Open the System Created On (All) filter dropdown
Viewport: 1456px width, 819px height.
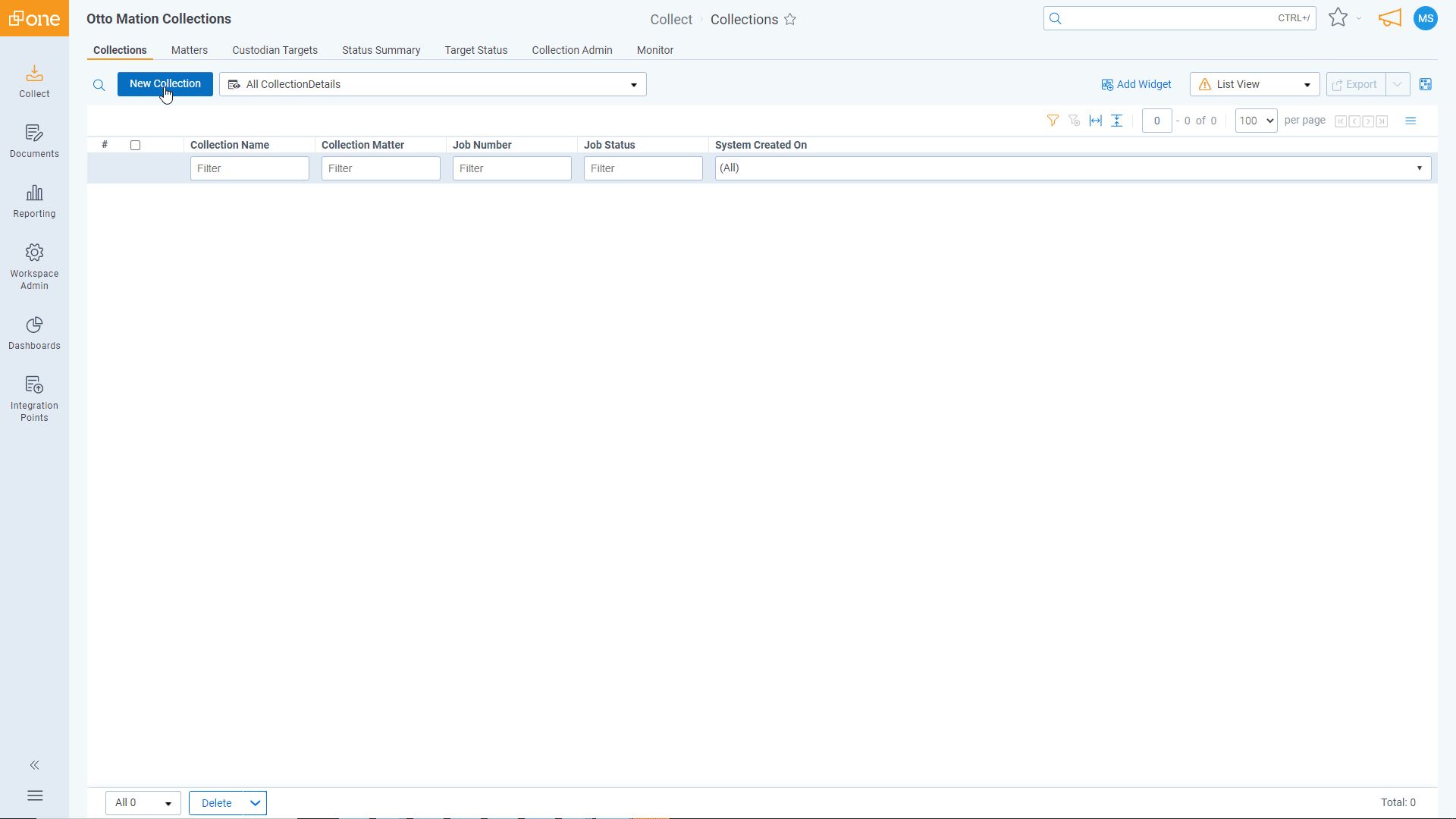(1420, 168)
